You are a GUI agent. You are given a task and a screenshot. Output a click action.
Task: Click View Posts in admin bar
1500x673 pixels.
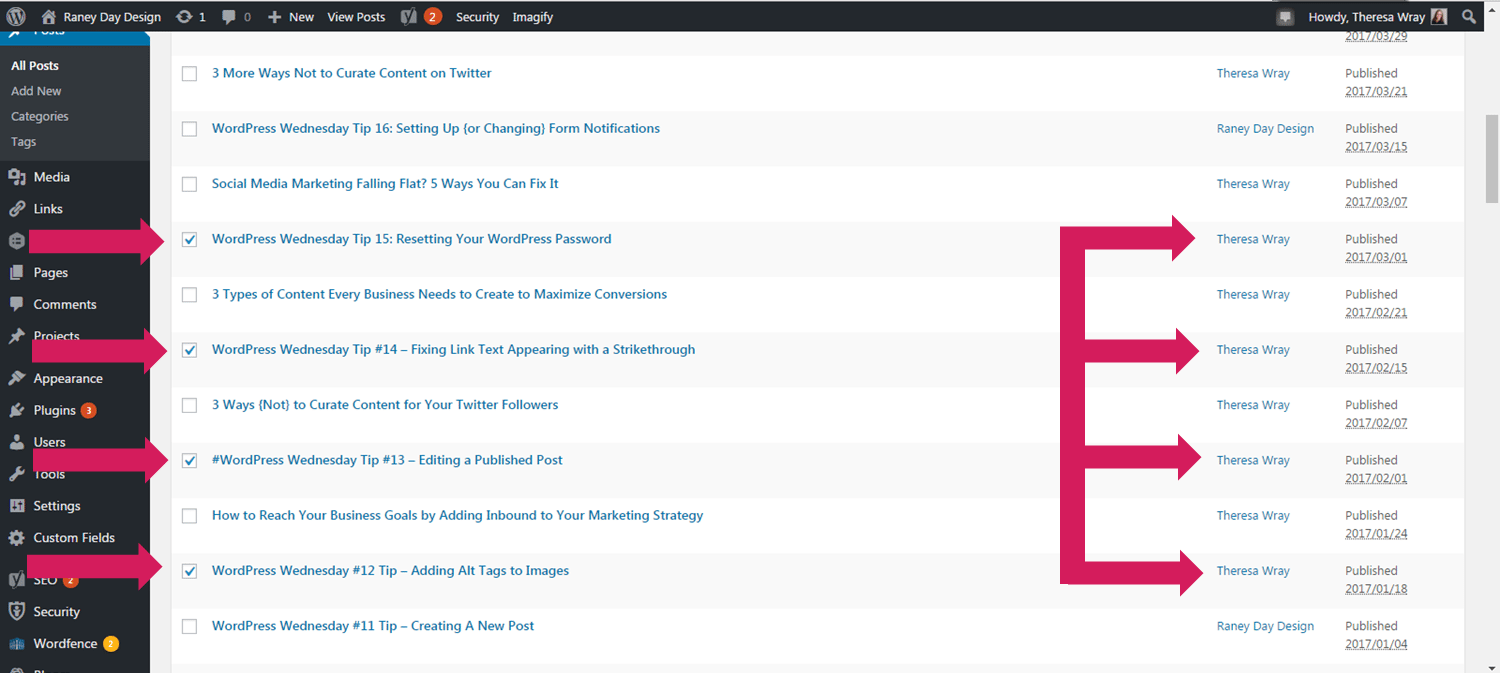[x=356, y=17]
